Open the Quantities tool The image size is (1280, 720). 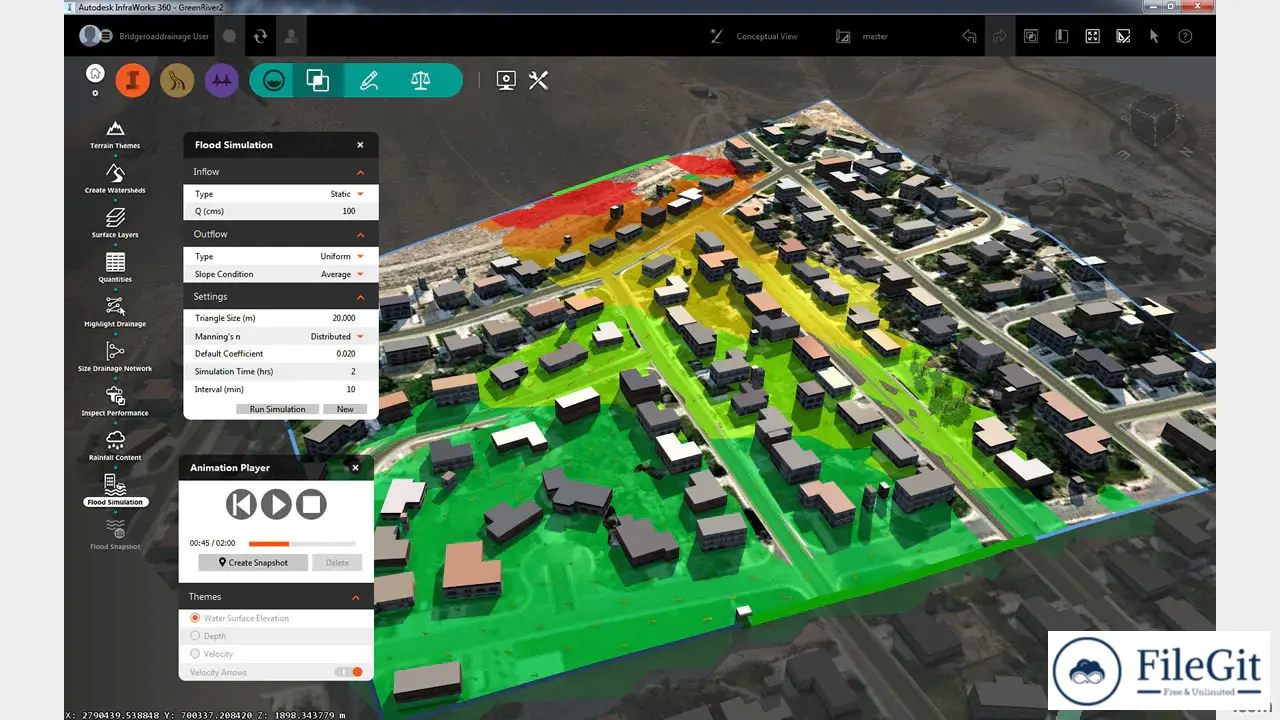pos(115,268)
